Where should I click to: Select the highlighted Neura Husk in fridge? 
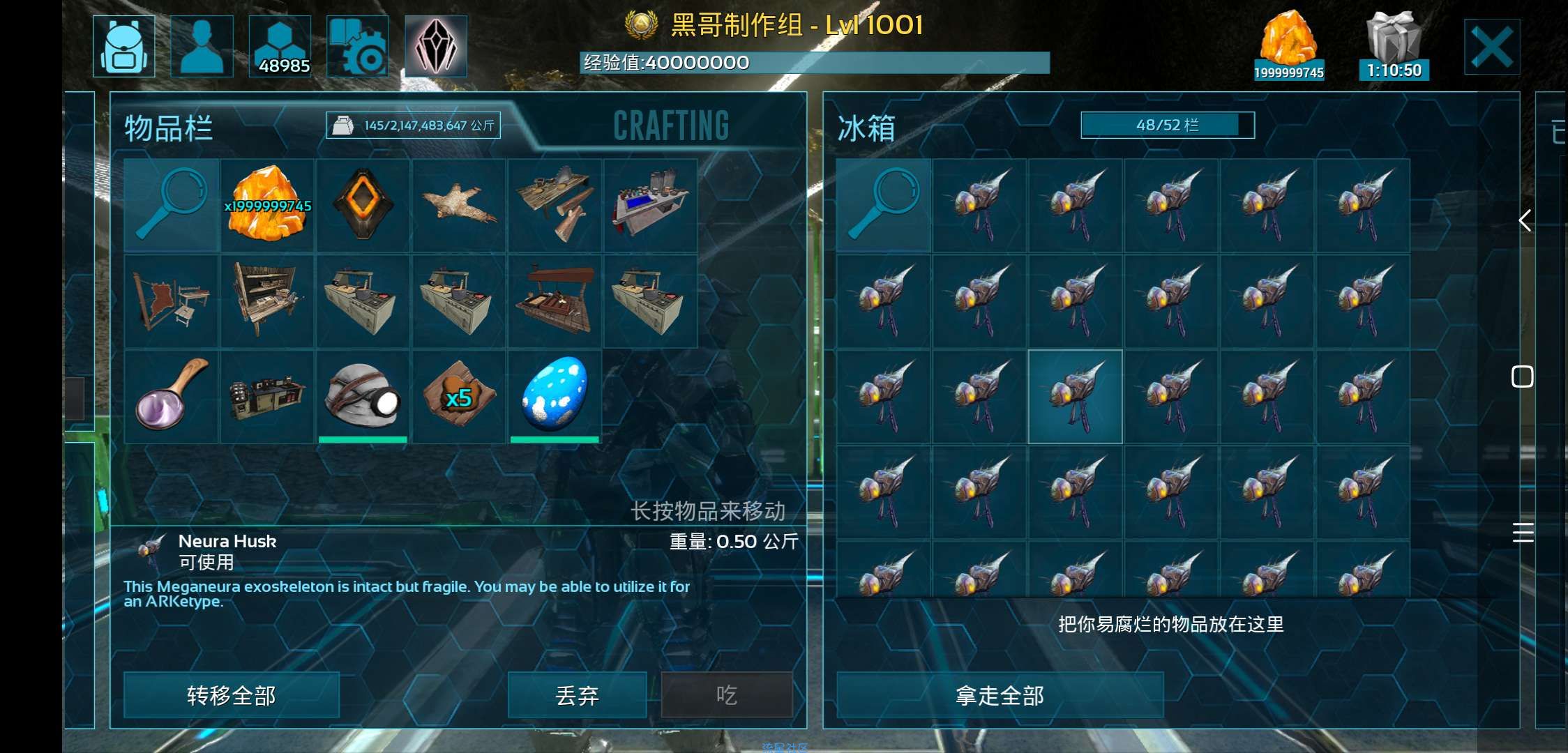[1075, 396]
